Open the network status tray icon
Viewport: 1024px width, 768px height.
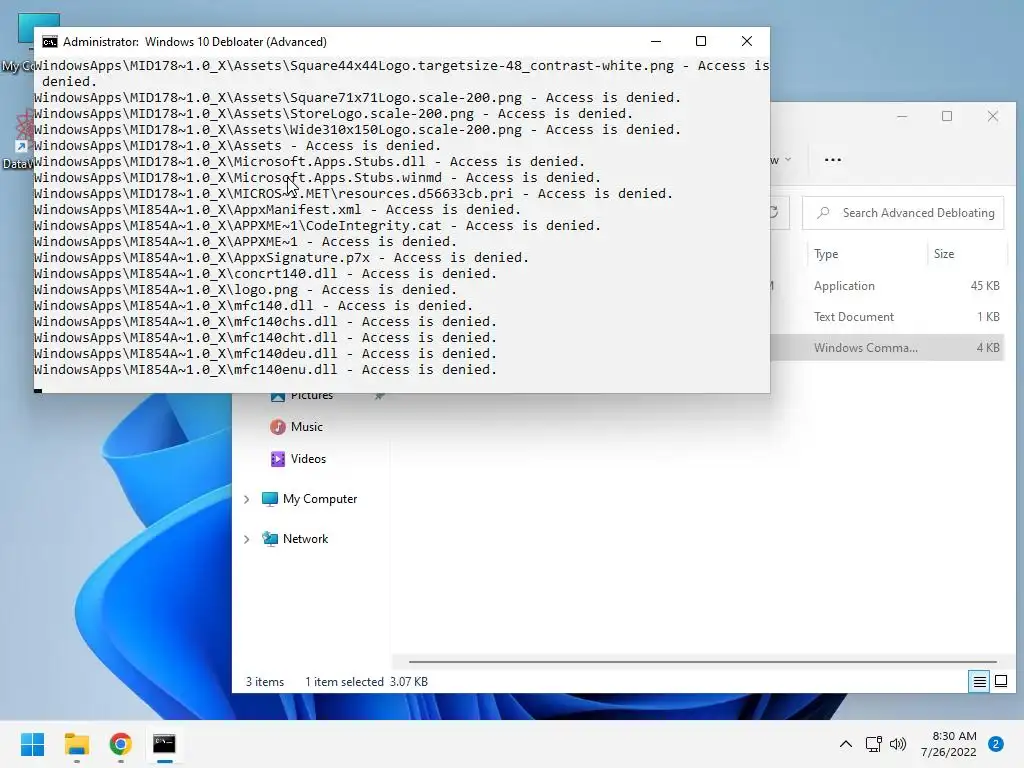[873, 744]
